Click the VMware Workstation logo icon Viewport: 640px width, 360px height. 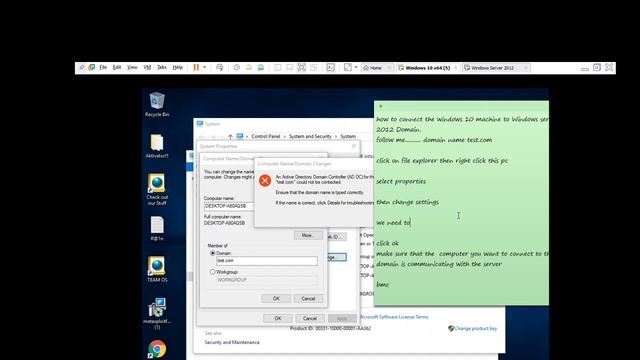(91, 67)
